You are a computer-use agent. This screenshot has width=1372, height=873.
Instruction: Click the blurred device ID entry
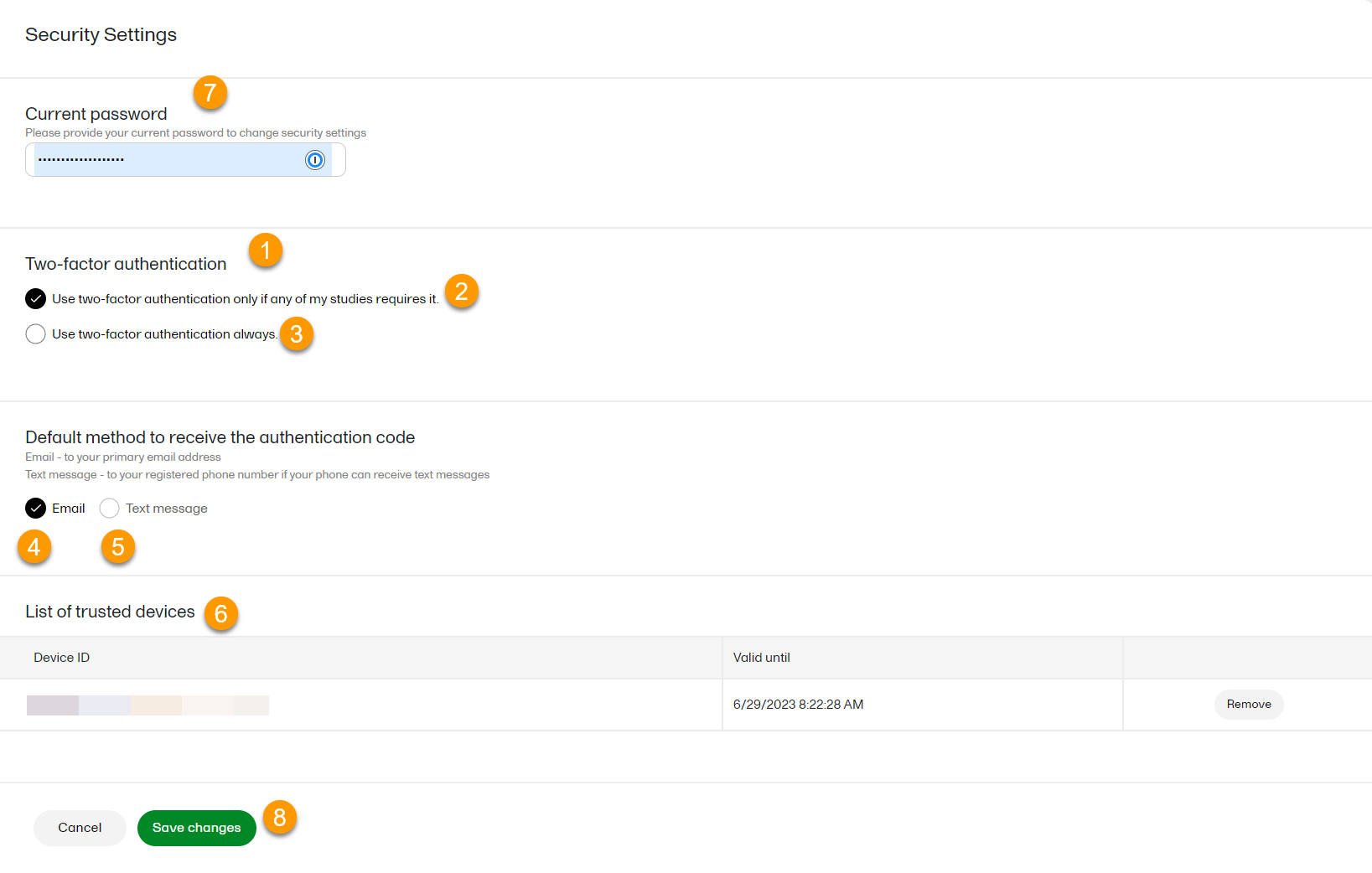pos(148,705)
